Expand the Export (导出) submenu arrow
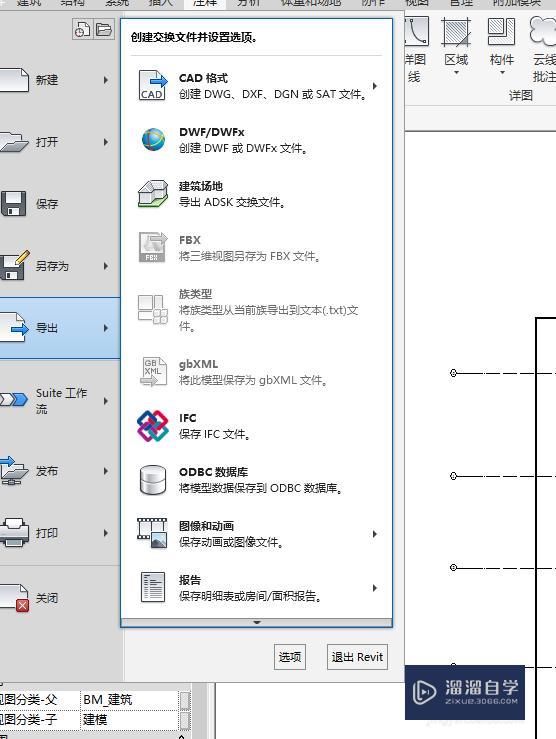This screenshot has width=556, height=739. coord(106,328)
